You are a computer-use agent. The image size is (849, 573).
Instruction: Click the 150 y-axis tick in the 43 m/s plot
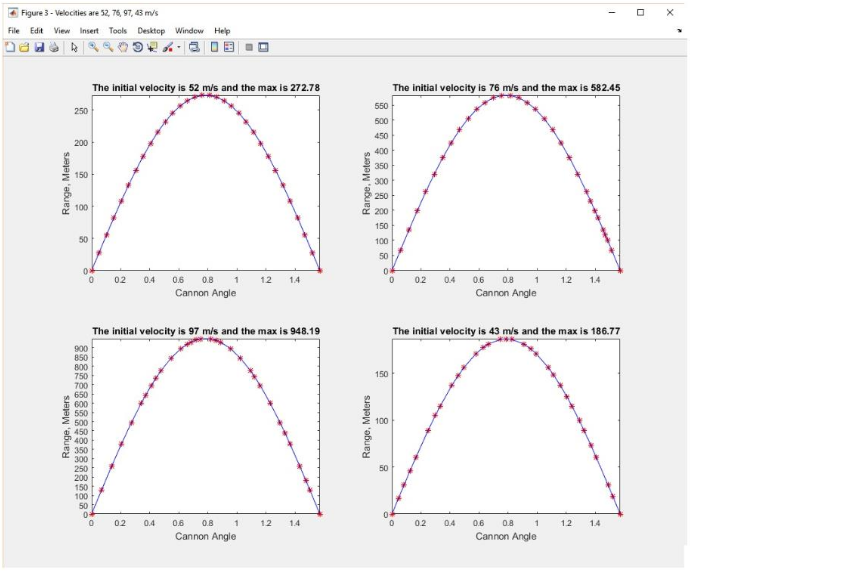[x=381, y=374]
